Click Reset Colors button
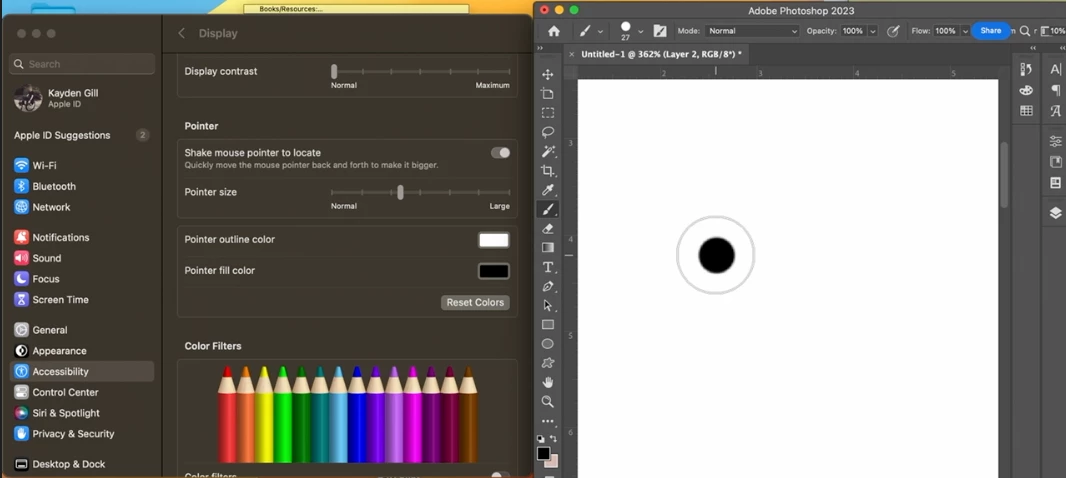 click(x=475, y=303)
